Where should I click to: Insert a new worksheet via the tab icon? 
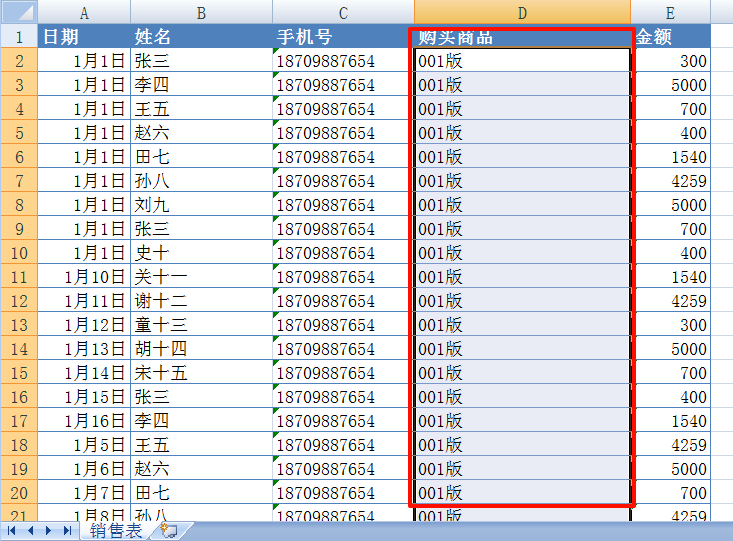(x=169, y=531)
